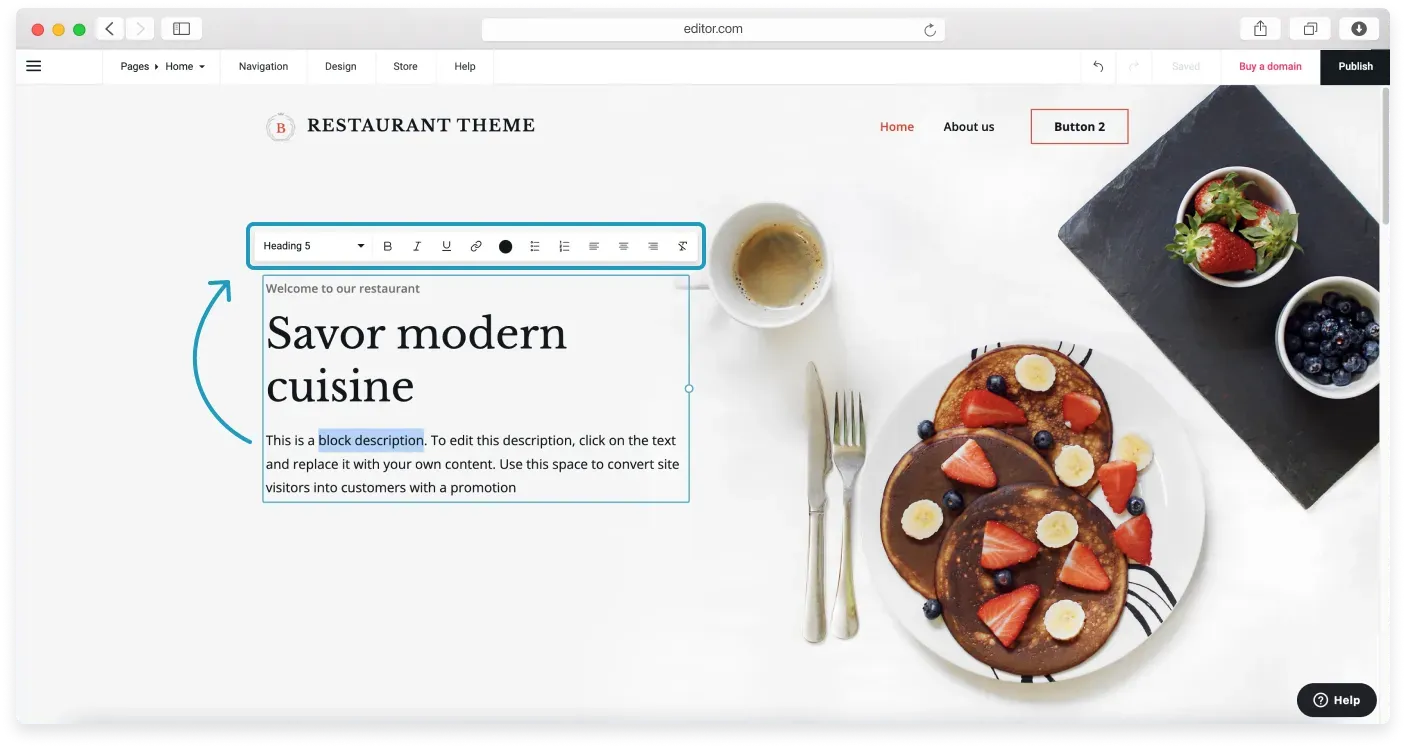Align text to the right
The height and width of the screenshot is (748, 1406).
pyautogui.click(x=653, y=246)
